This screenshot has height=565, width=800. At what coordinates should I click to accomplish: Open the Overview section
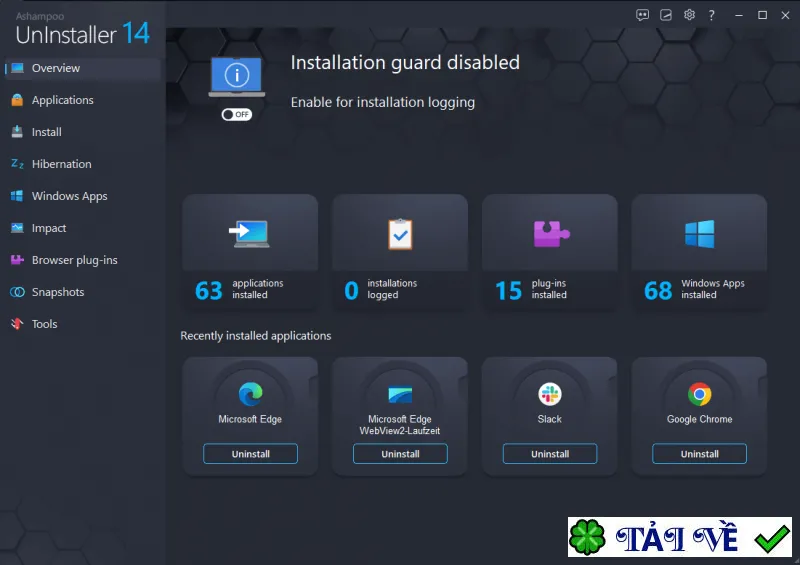click(83, 68)
